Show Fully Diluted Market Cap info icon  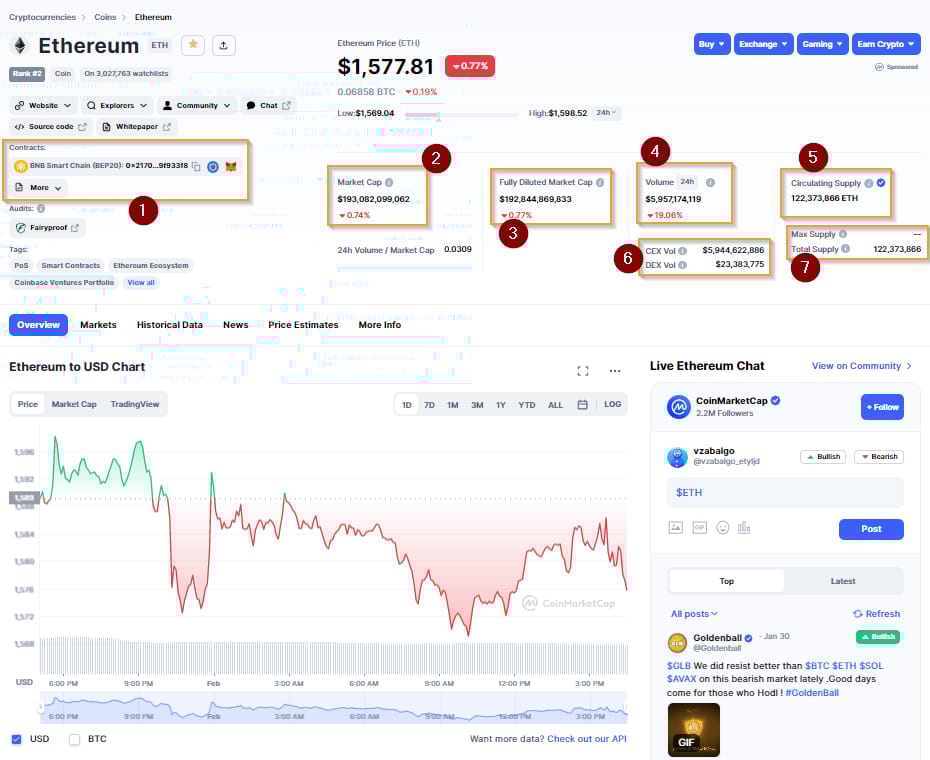[x=600, y=183]
